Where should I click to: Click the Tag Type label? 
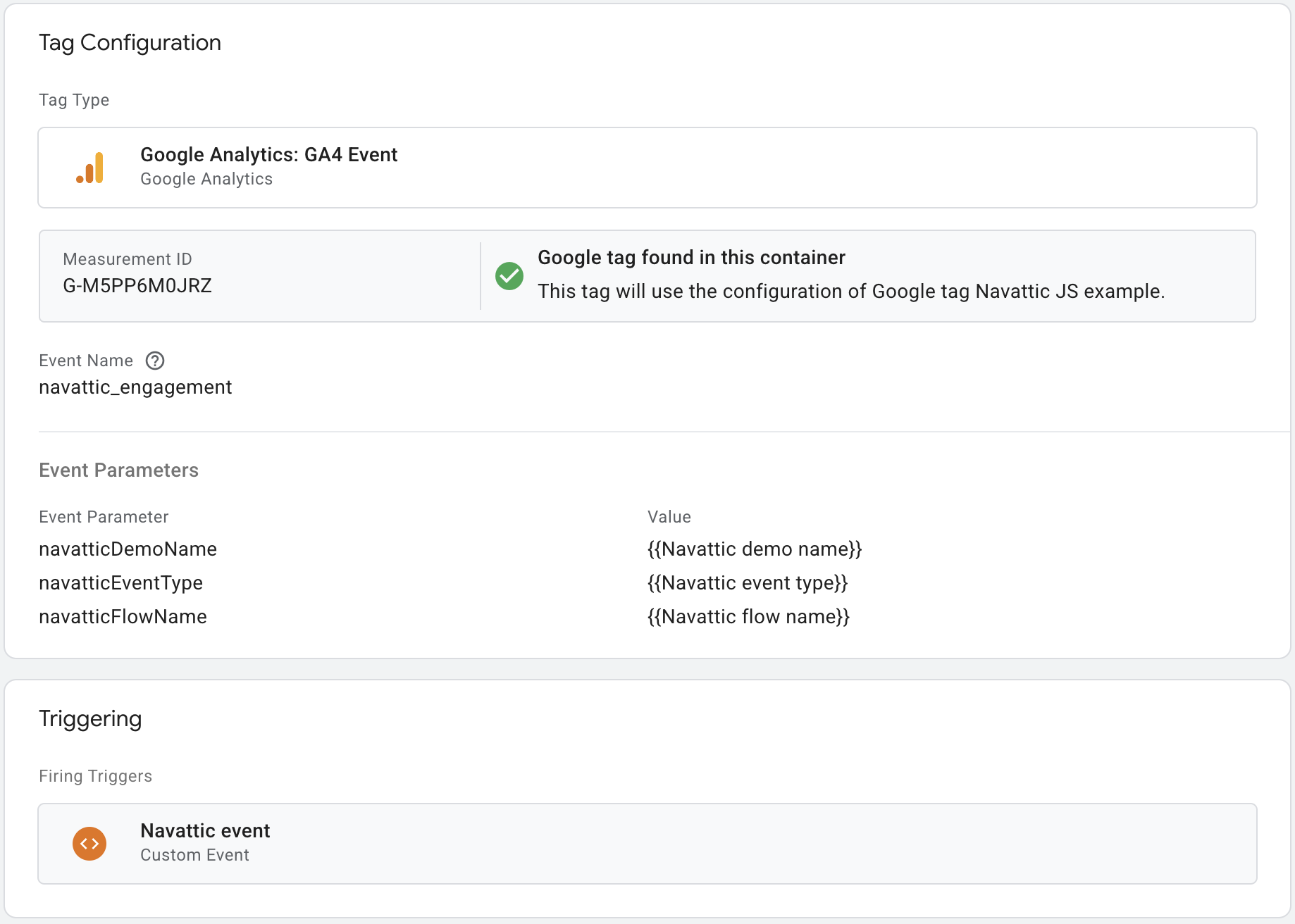(74, 100)
